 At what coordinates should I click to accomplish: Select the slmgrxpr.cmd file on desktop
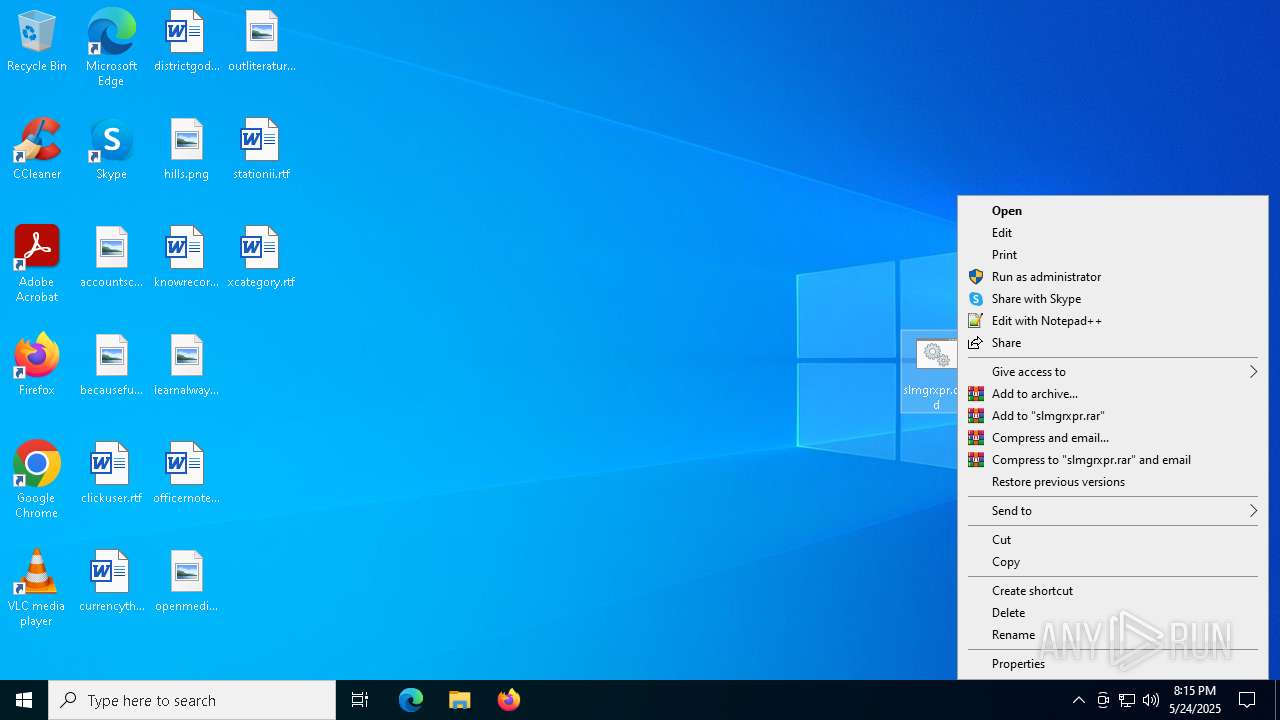click(931, 372)
